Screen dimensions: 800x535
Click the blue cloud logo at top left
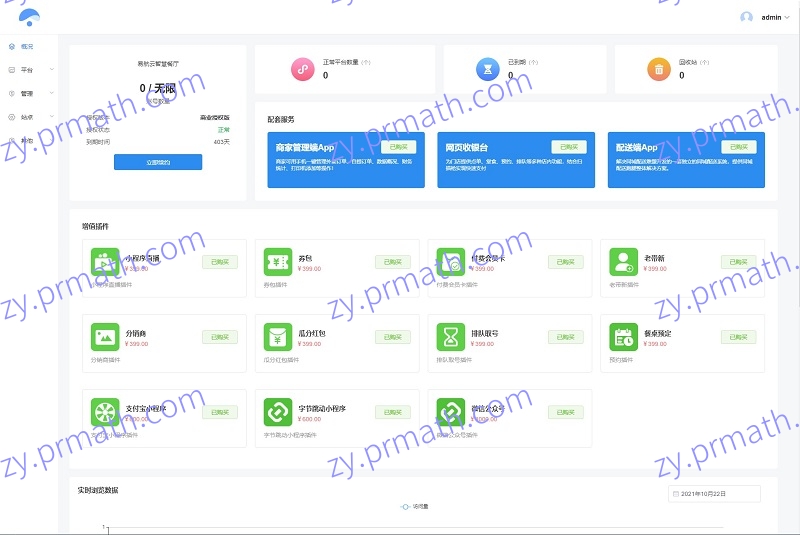(29, 17)
